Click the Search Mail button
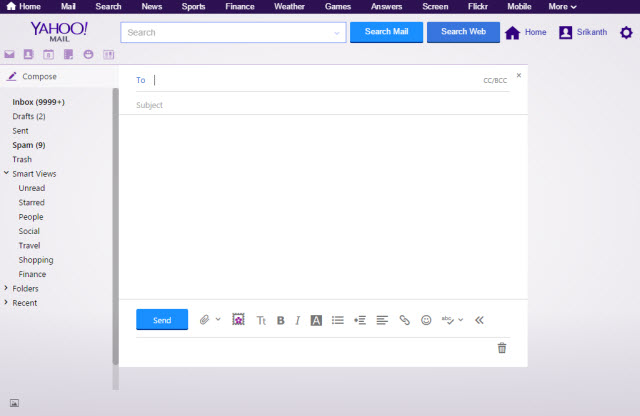 (x=386, y=32)
